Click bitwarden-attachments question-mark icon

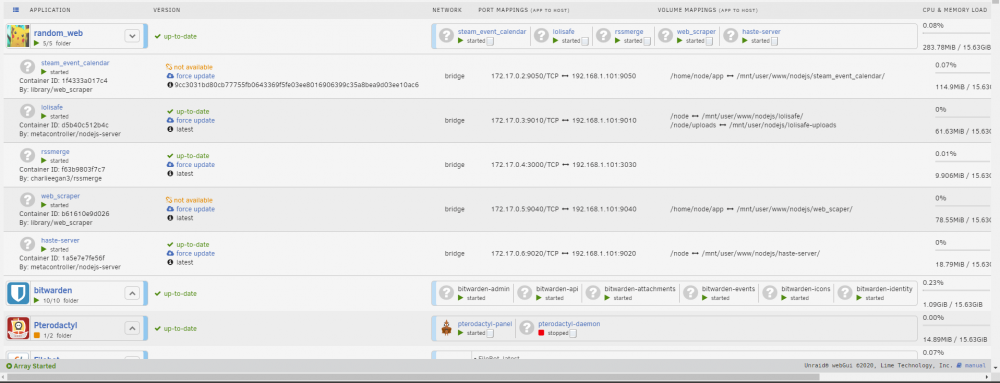(x=593, y=293)
